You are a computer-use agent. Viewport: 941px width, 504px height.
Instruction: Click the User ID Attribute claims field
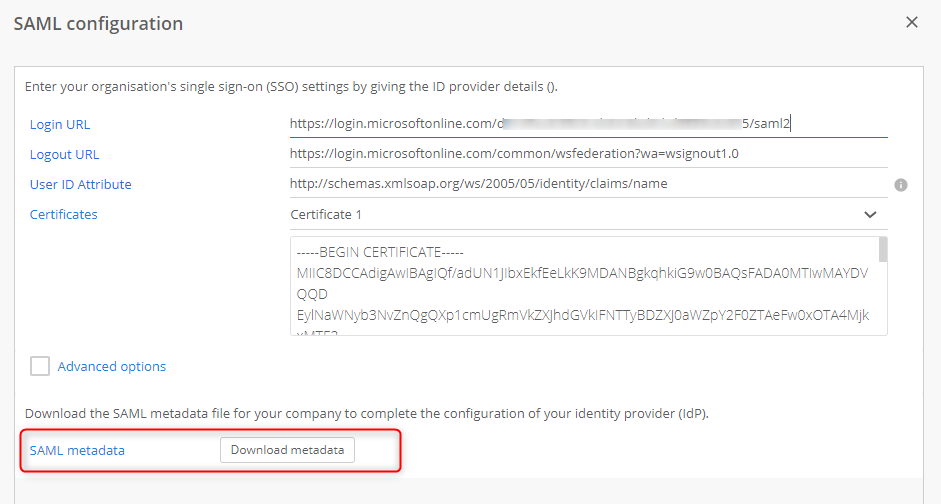click(588, 184)
